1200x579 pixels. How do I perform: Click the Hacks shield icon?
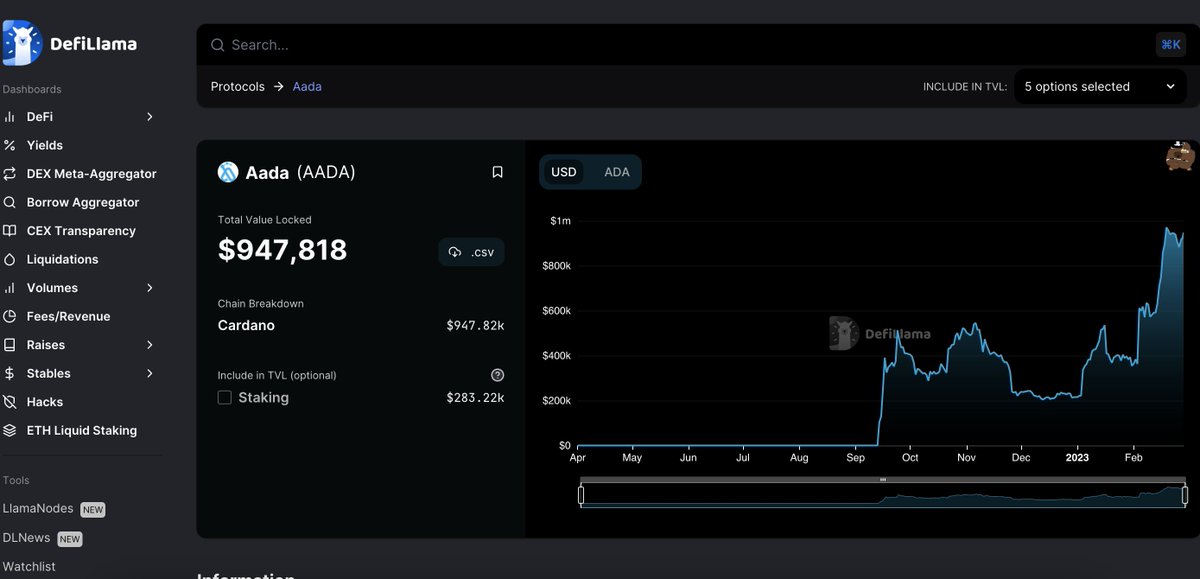pos(9,402)
